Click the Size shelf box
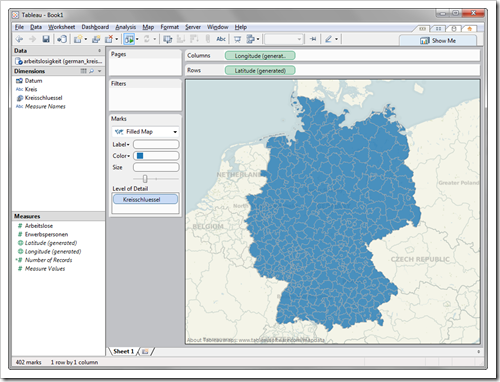500x382 pixels. click(x=156, y=167)
